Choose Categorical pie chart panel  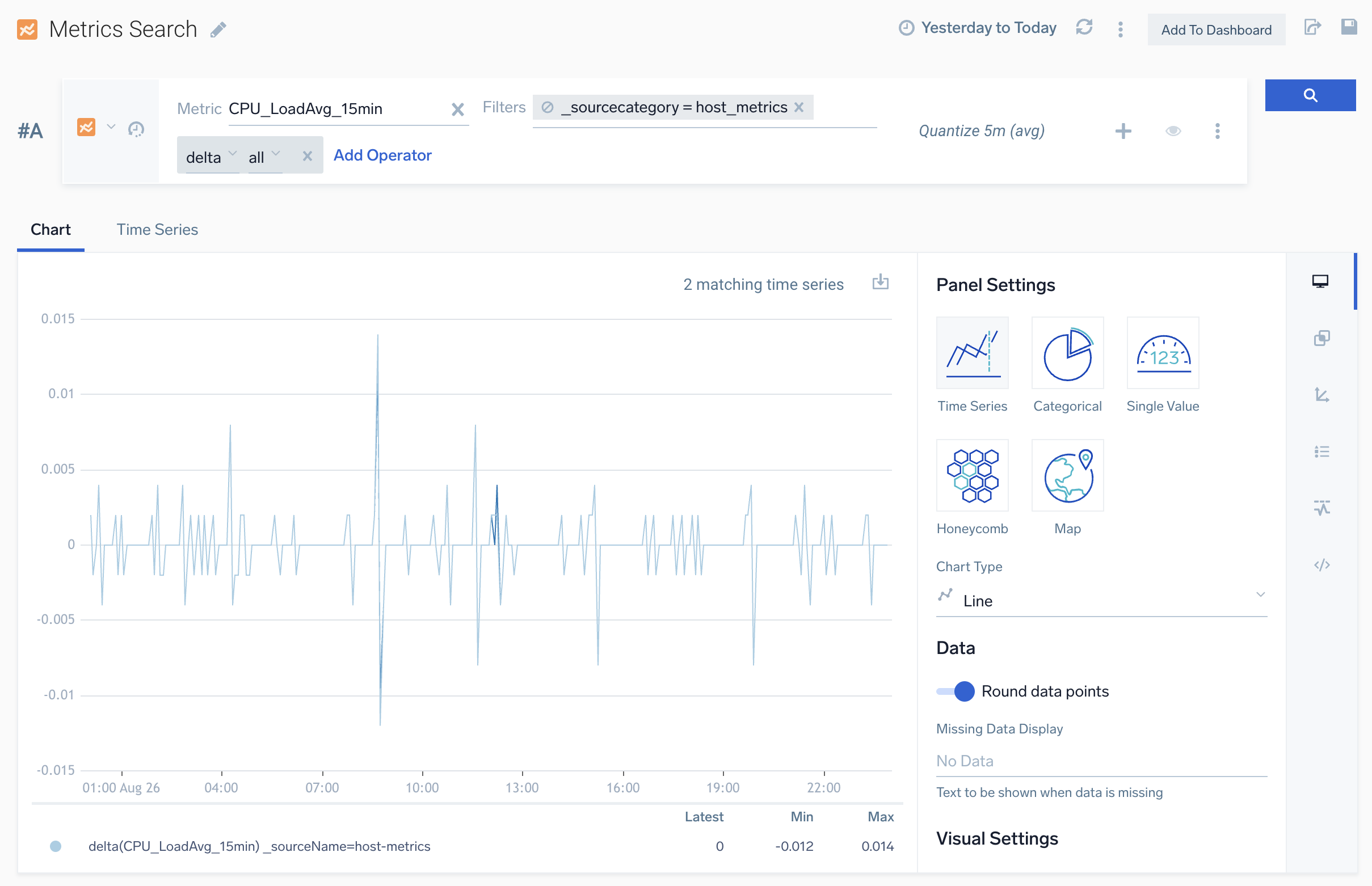(1067, 353)
